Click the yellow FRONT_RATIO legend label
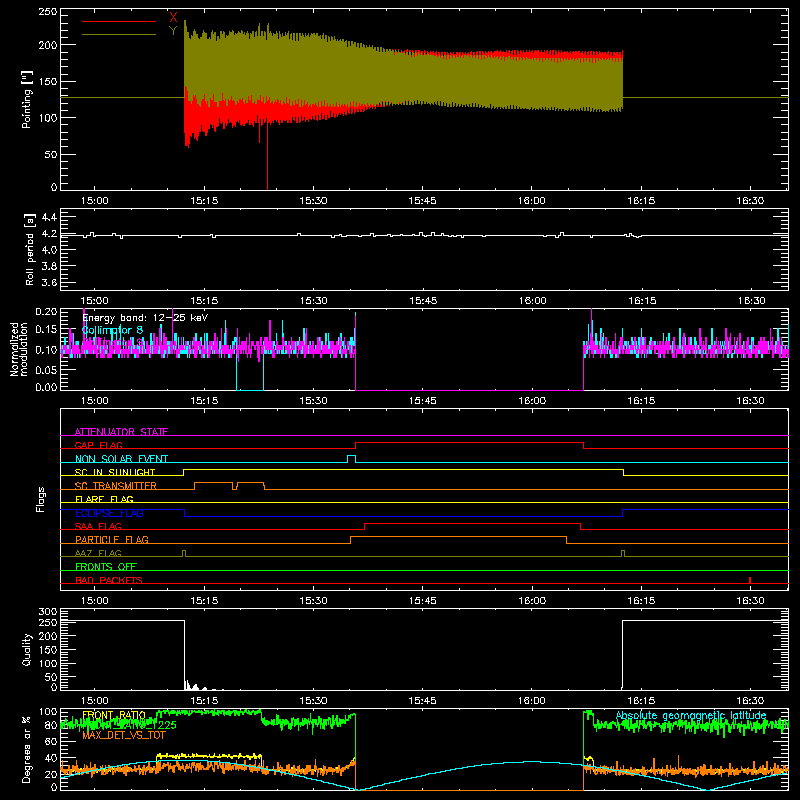The width and height of the screenshot is (800, 800). (114, 715)
